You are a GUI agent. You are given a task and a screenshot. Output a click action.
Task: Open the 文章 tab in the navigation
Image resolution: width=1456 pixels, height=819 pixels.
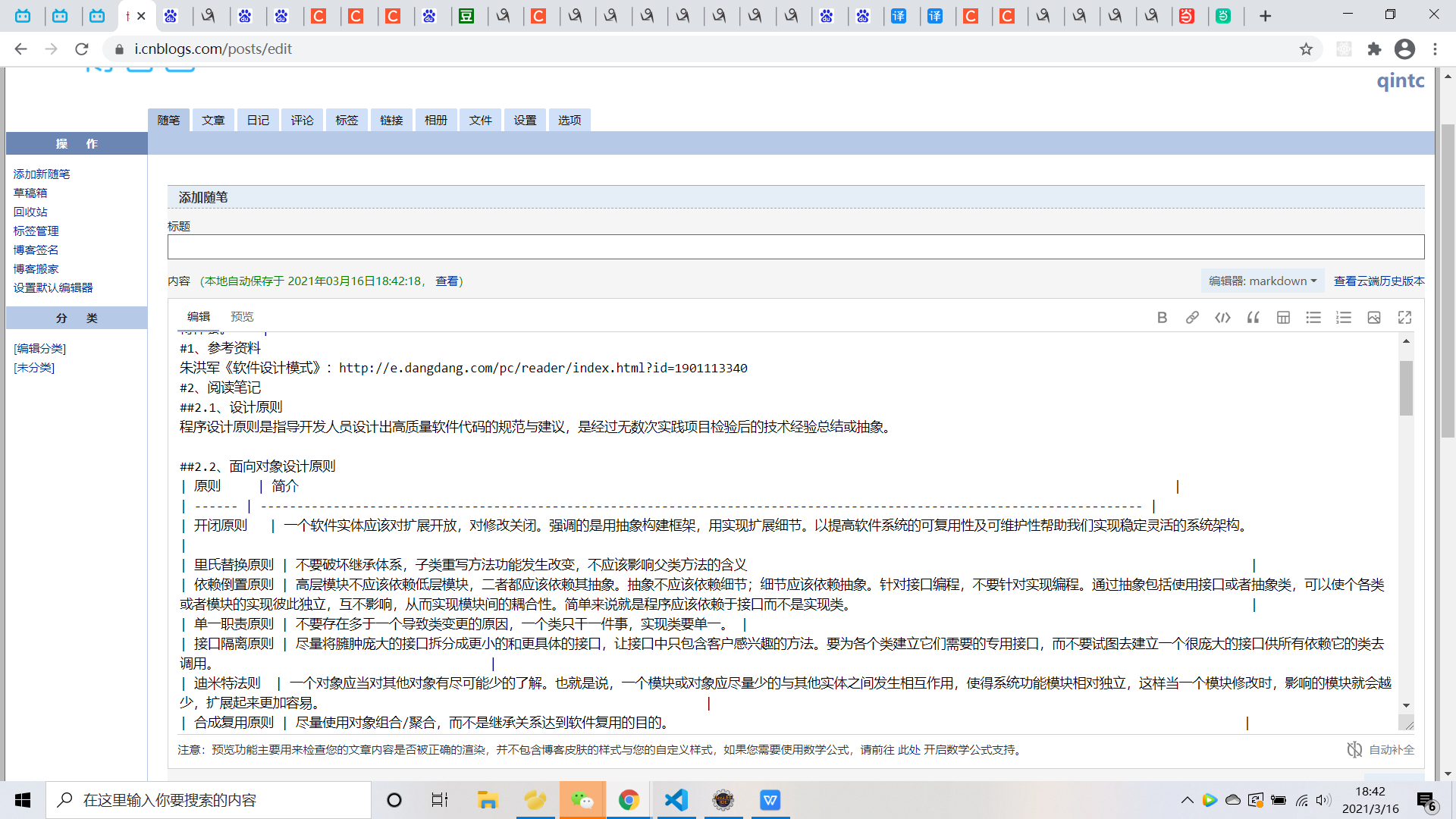pyautogui.click(x=213, y=120)
